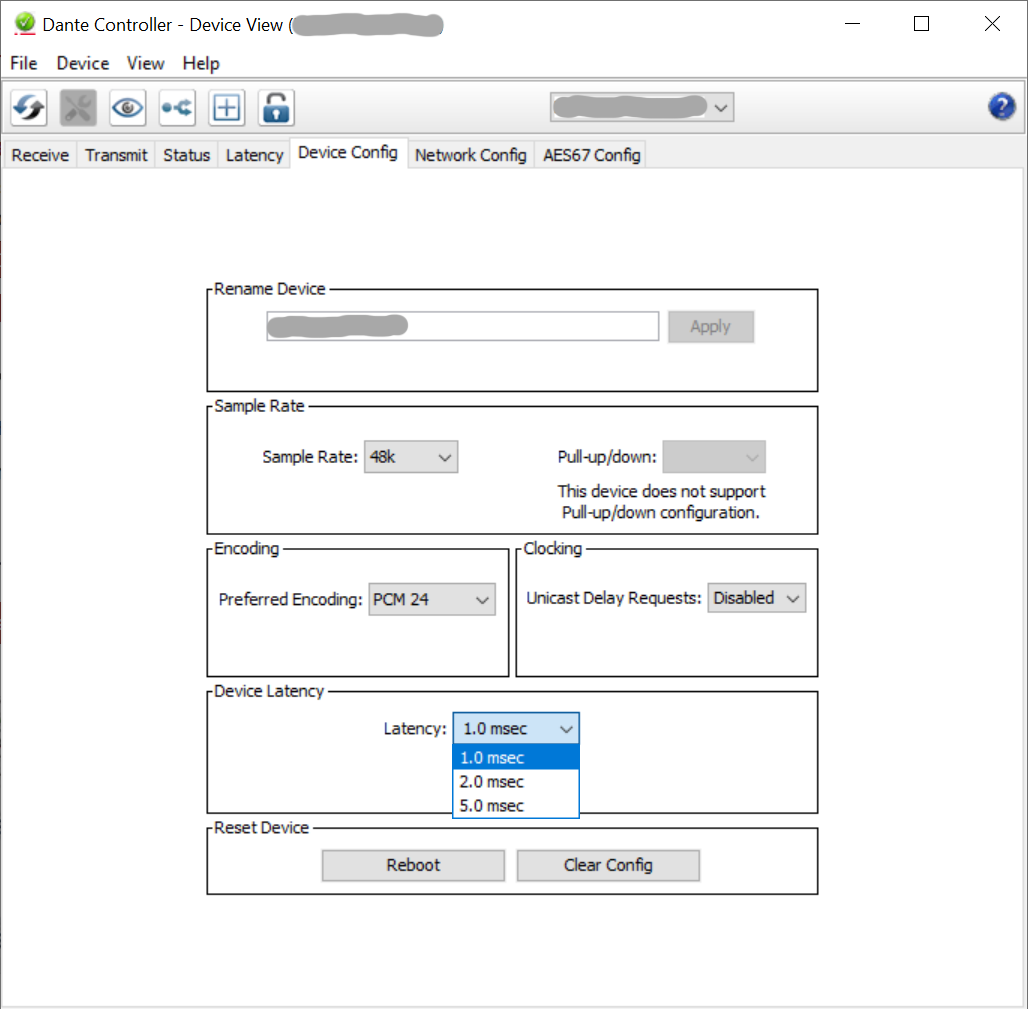Screen dimensions: 1028x1009
Task: Select 1.0 msec latency option
Action: point(516,757)
